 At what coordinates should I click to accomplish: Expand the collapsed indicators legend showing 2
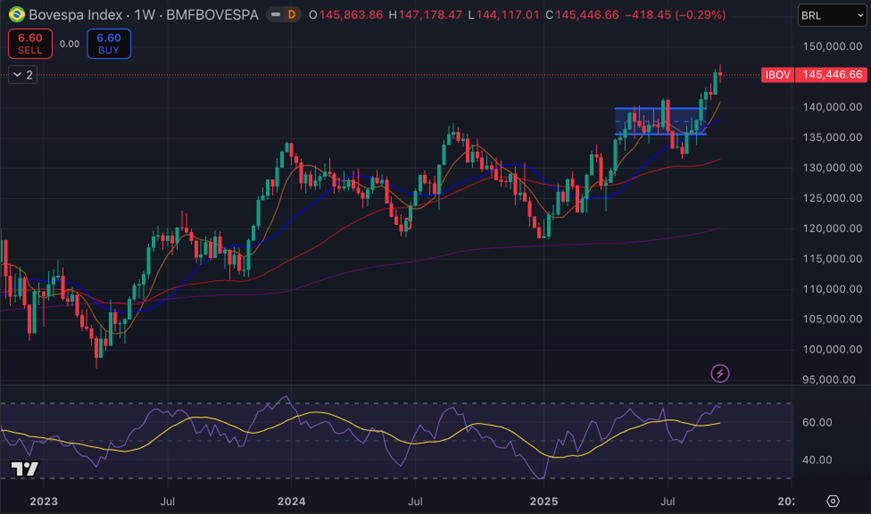[23, 75]
